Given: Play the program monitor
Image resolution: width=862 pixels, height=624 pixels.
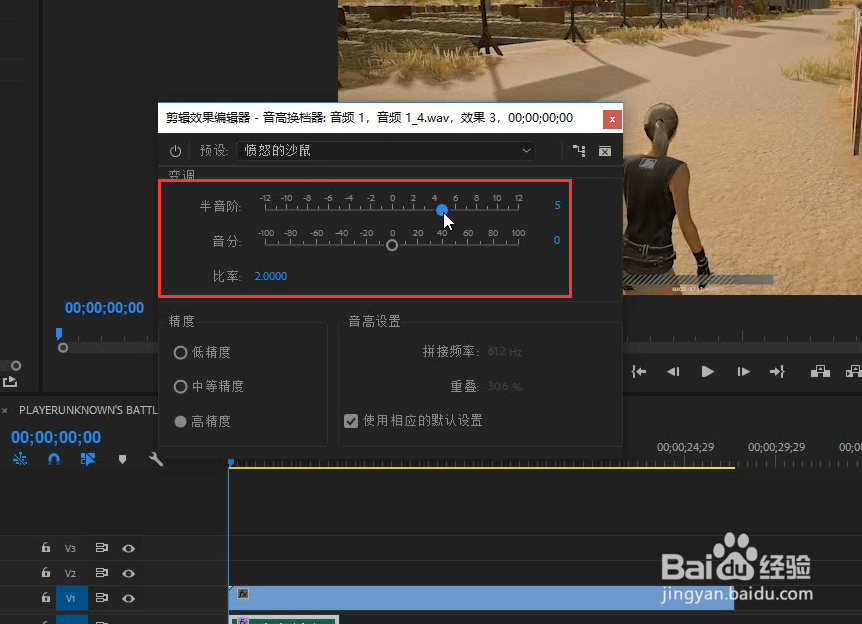Looking at the screenshot, I should 708,372.
